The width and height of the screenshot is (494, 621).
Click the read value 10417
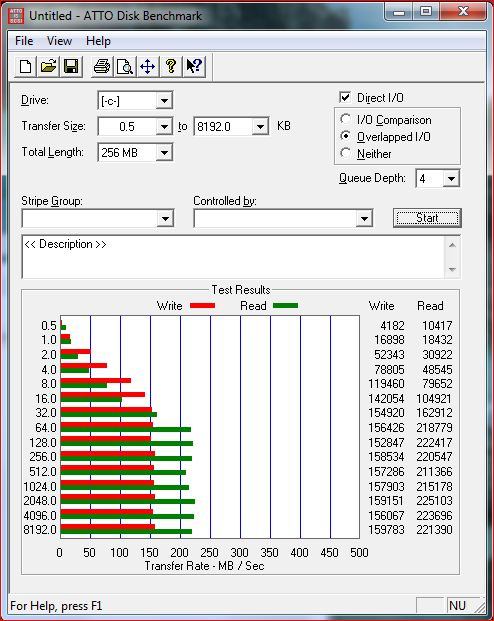(437, 326)
